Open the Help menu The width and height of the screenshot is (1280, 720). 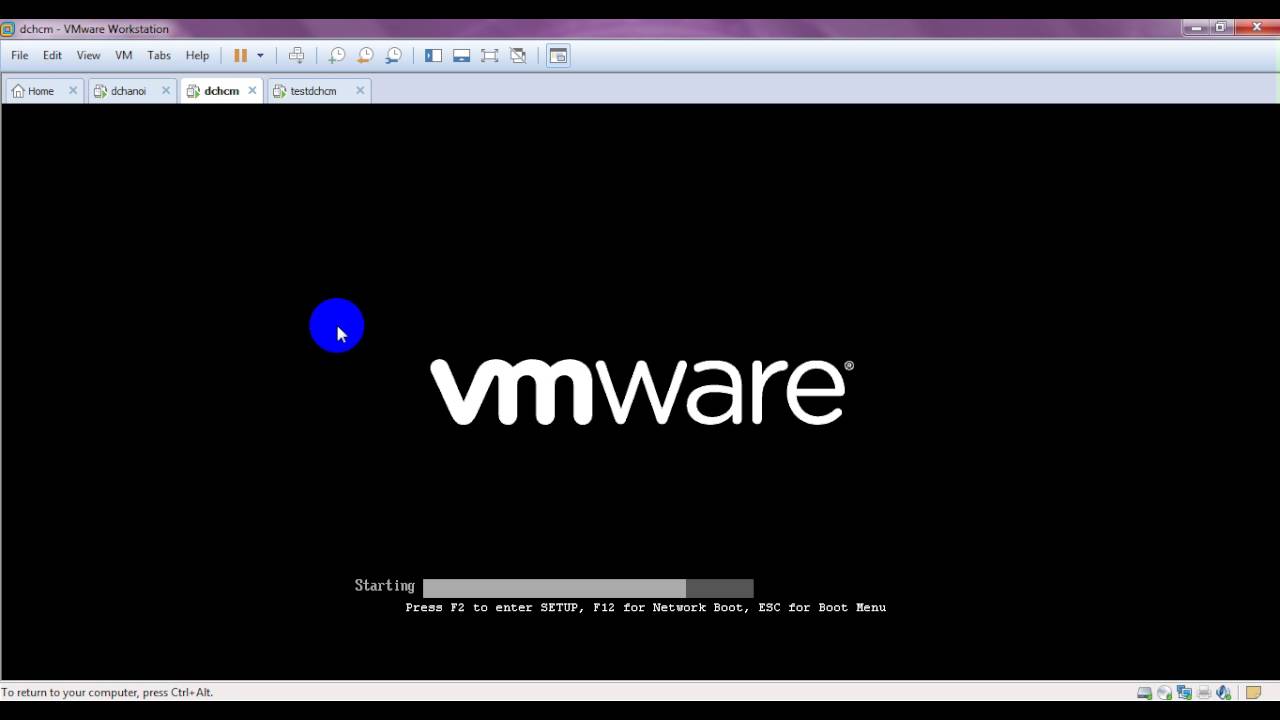pyautogui.click(x=197, y=56)
